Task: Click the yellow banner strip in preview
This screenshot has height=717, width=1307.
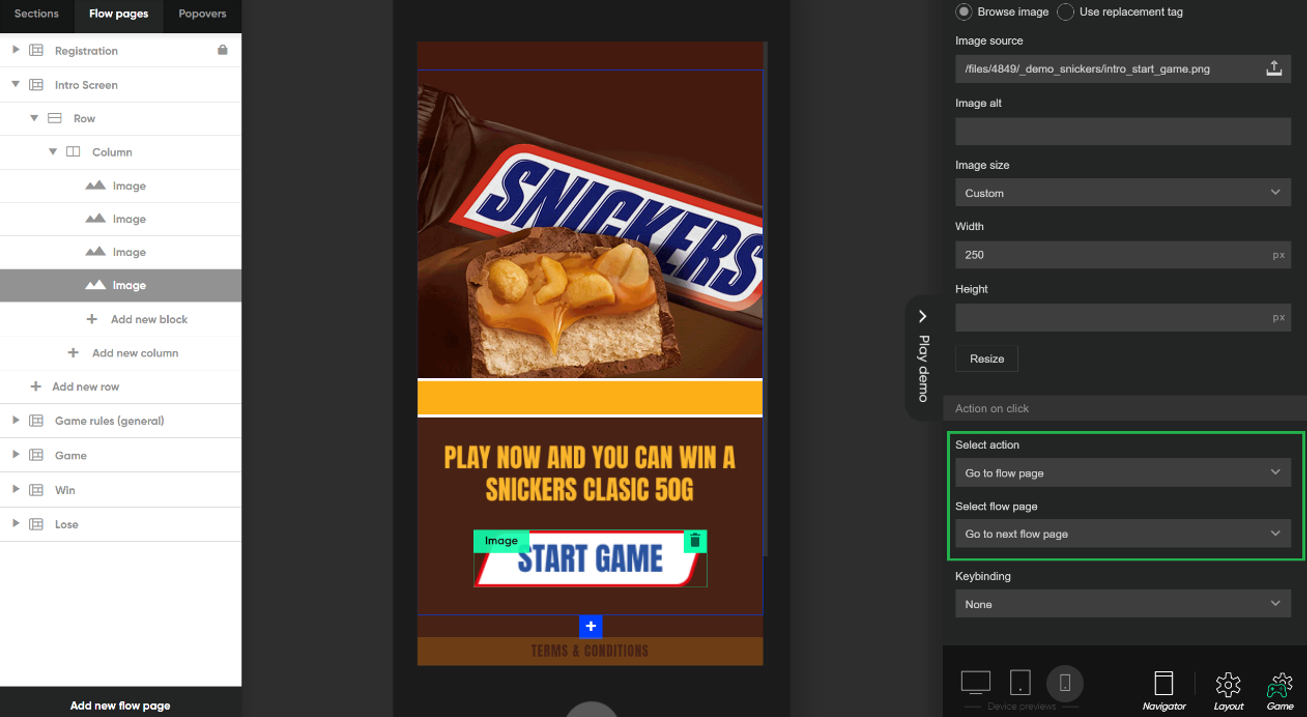Action: 590,397
